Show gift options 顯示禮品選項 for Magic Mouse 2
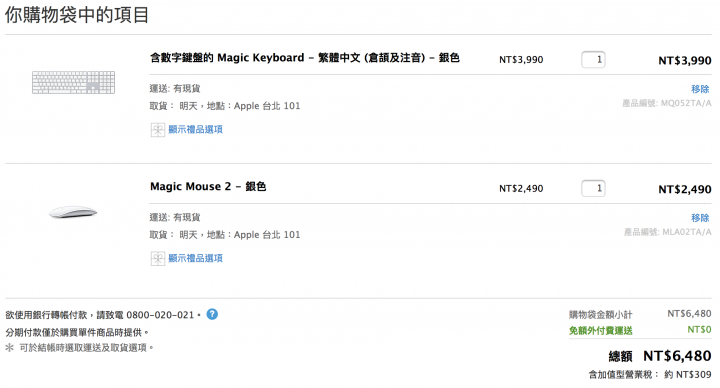This screenshot has height=388, width=720. point(196,258)
